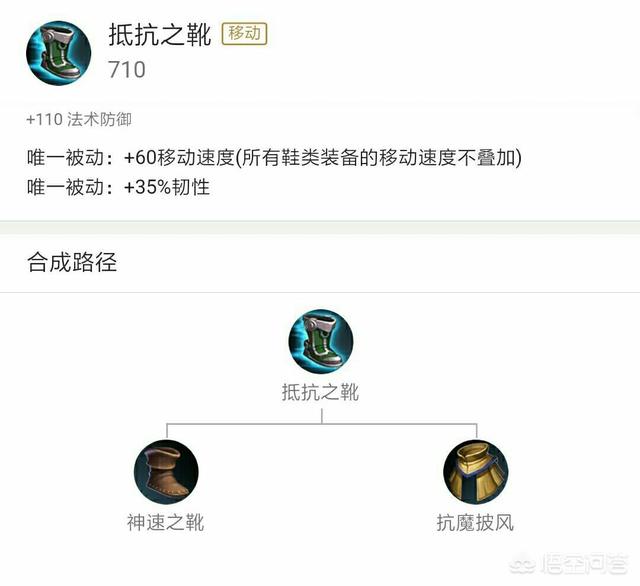Select the 抵抗之靴 label in synthesis tree
Image resolution: width=640 pixels, height=586 pixels.
(320, 392)
